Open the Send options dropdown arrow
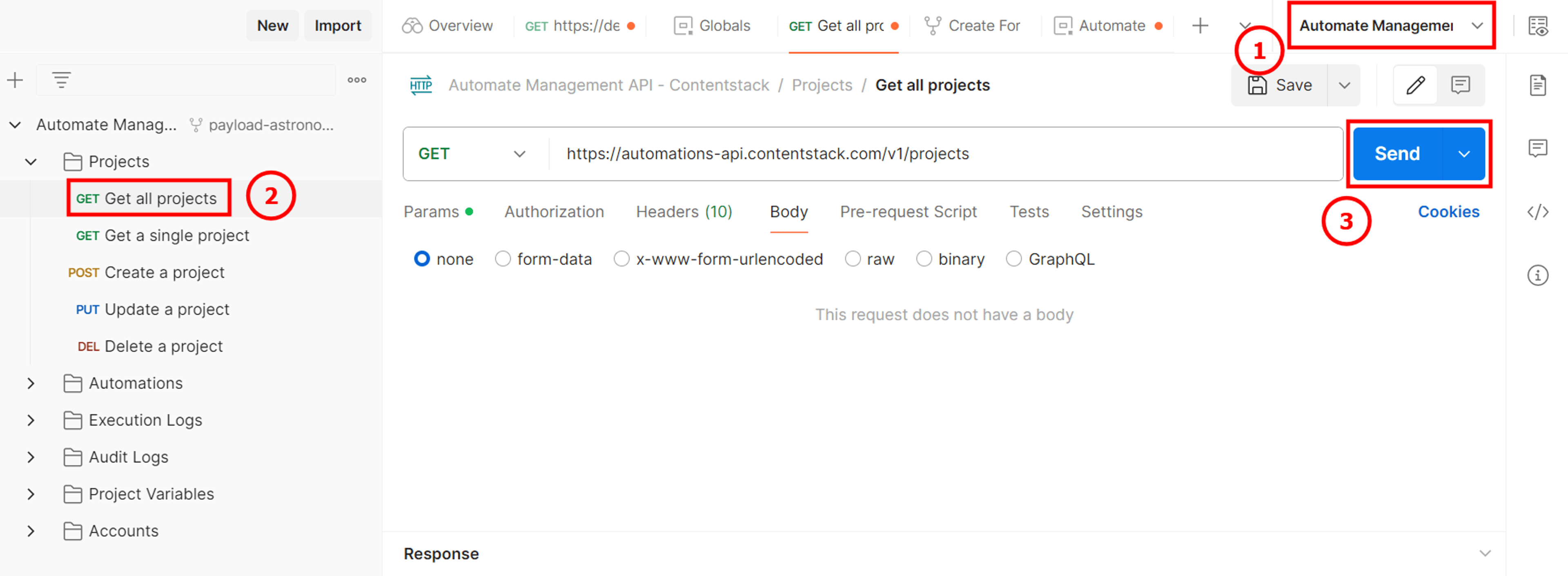This screenshot has height=576, width=1568. pyautogui.click(x=1464, y=154)
